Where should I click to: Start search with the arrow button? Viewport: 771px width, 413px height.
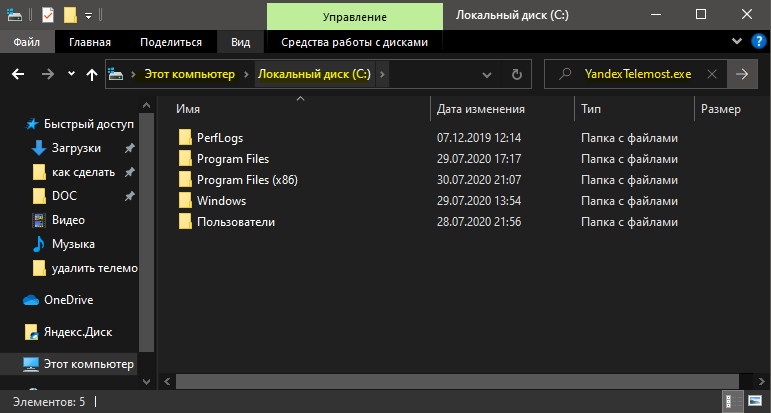pyautogui.click(x=742, y=74)
